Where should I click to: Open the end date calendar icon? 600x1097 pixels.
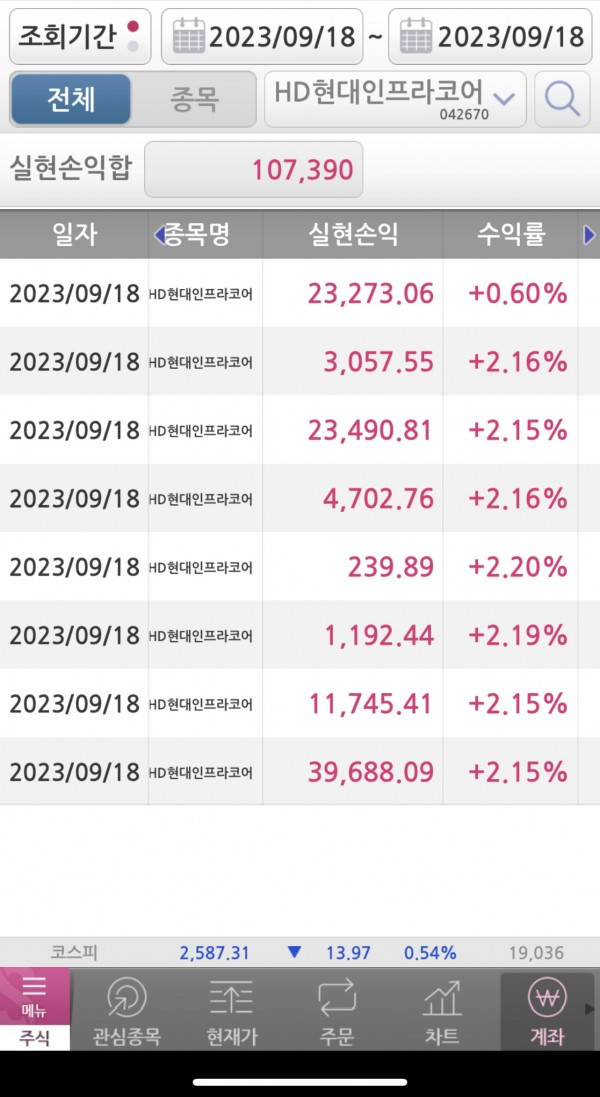(x=416, y=37)
